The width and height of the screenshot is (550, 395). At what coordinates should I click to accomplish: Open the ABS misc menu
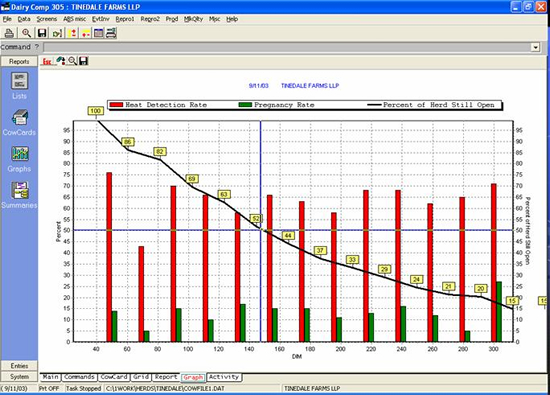point(74,19)
